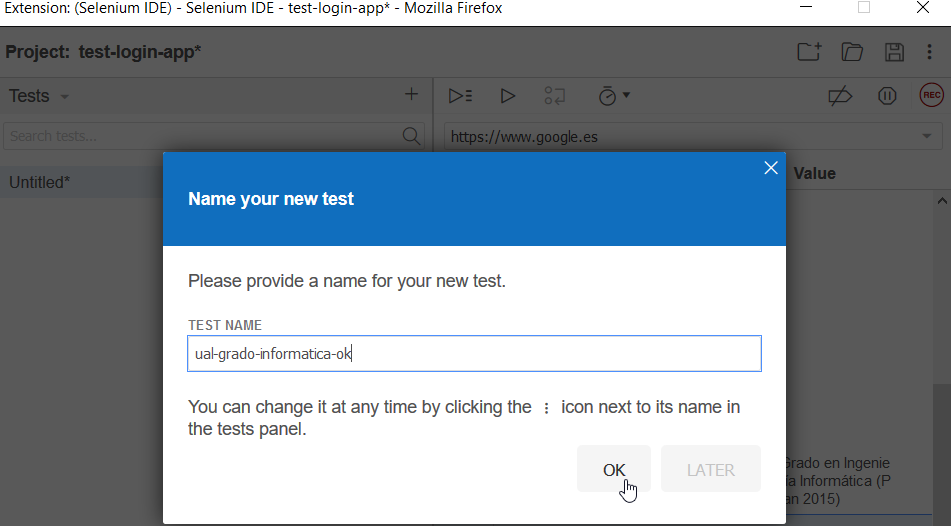Close the Name your new test dialog
The width and height of the screenshot is (951, 526).
click(771, 168)
